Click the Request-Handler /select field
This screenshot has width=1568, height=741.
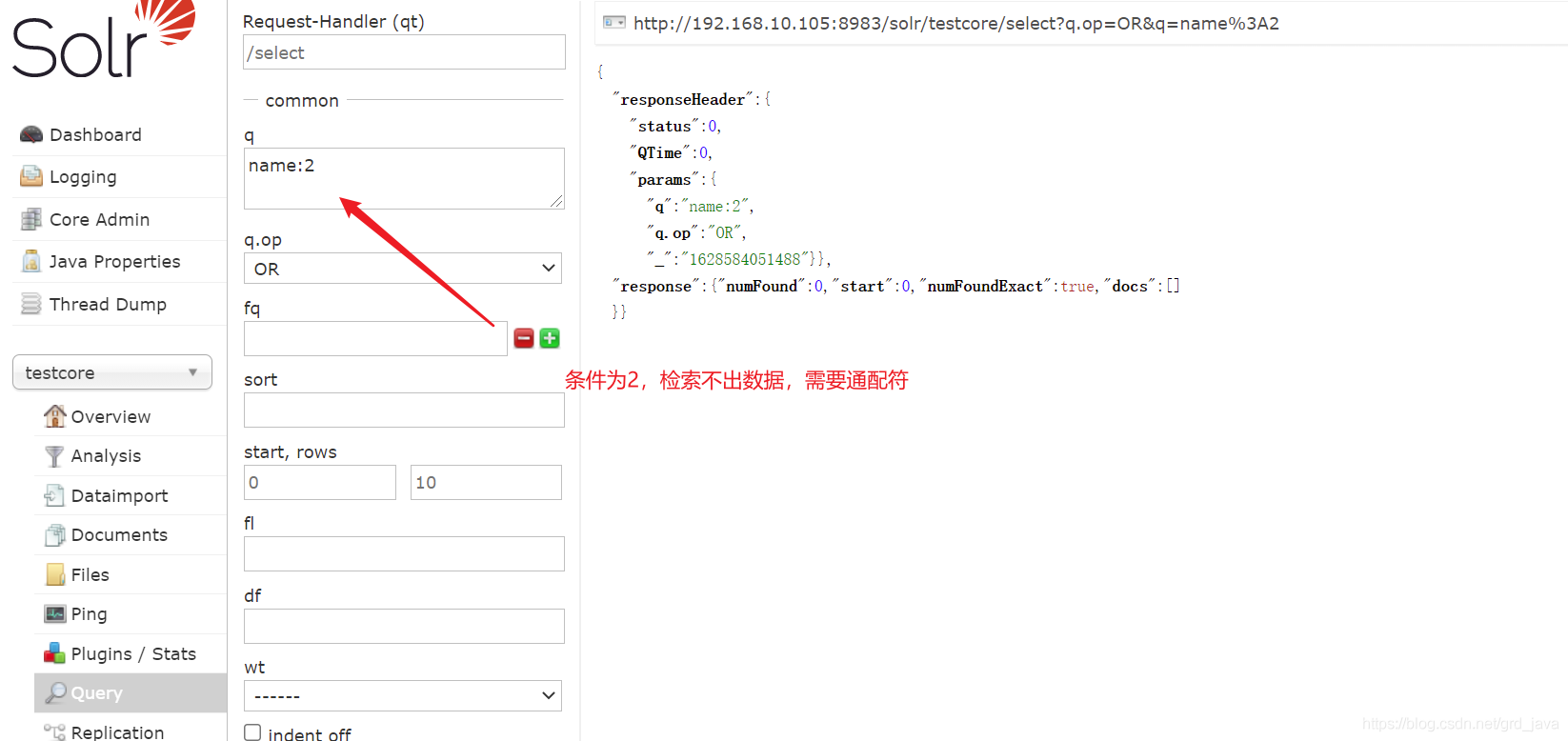(x=404, y=52)
